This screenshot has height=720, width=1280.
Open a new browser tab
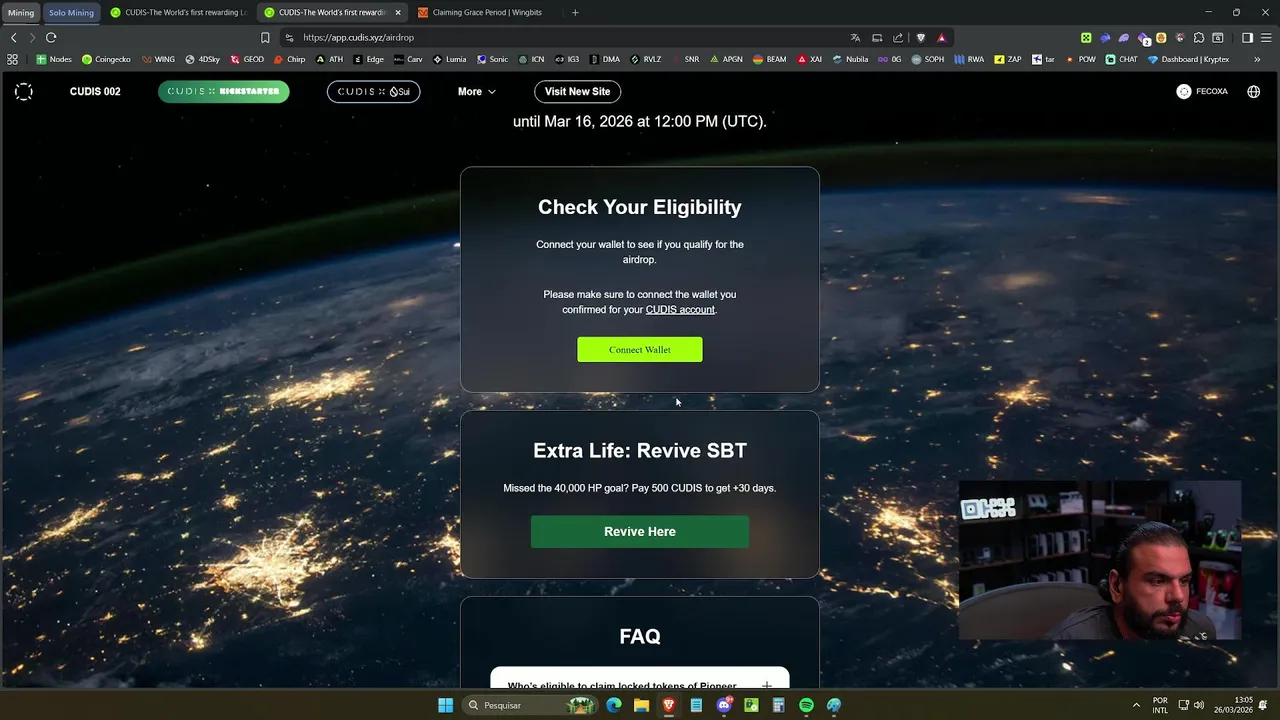pyautogui.click(x=575, y=13)
